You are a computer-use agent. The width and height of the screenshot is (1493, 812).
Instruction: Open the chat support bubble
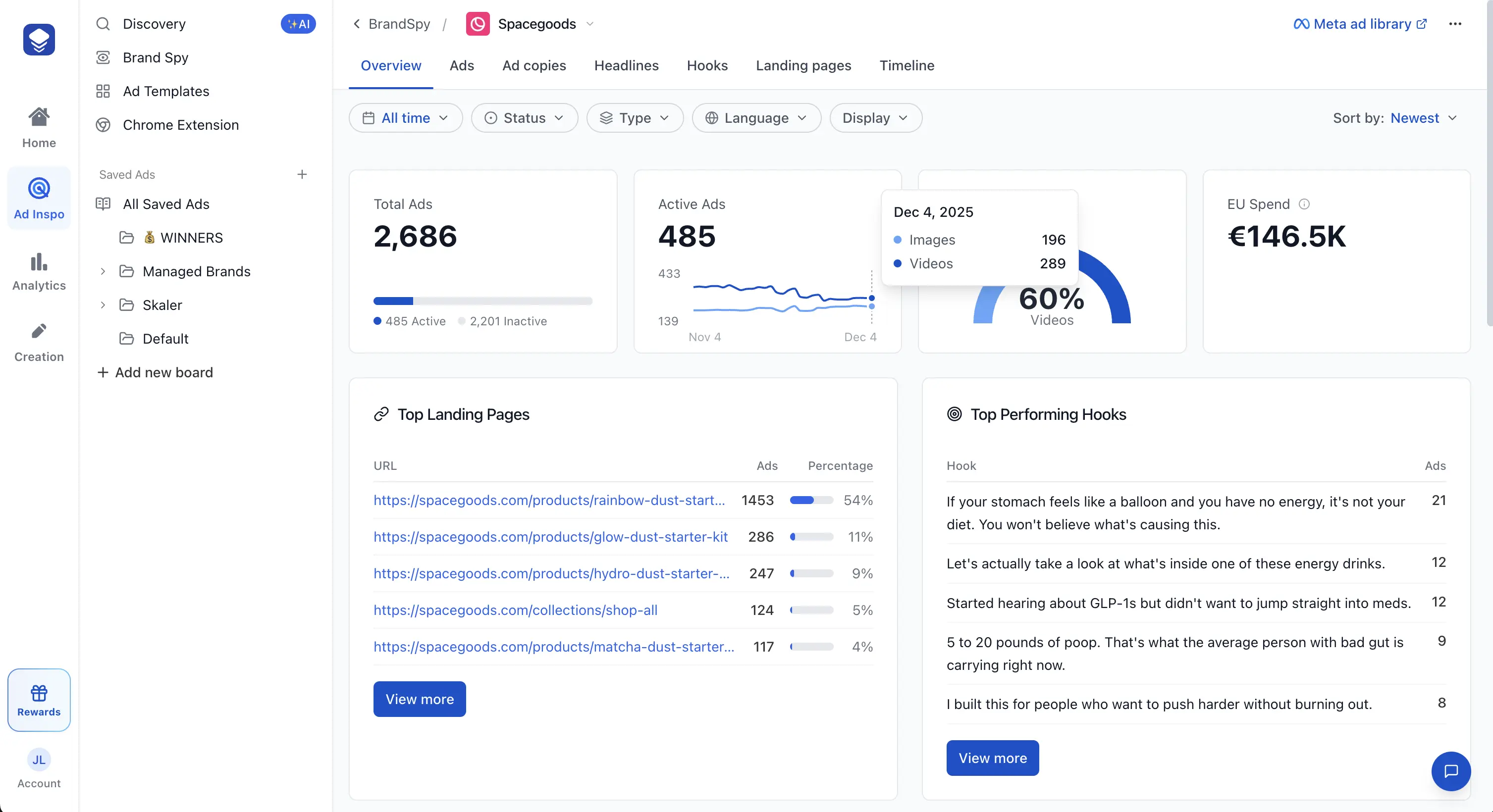1451,771
